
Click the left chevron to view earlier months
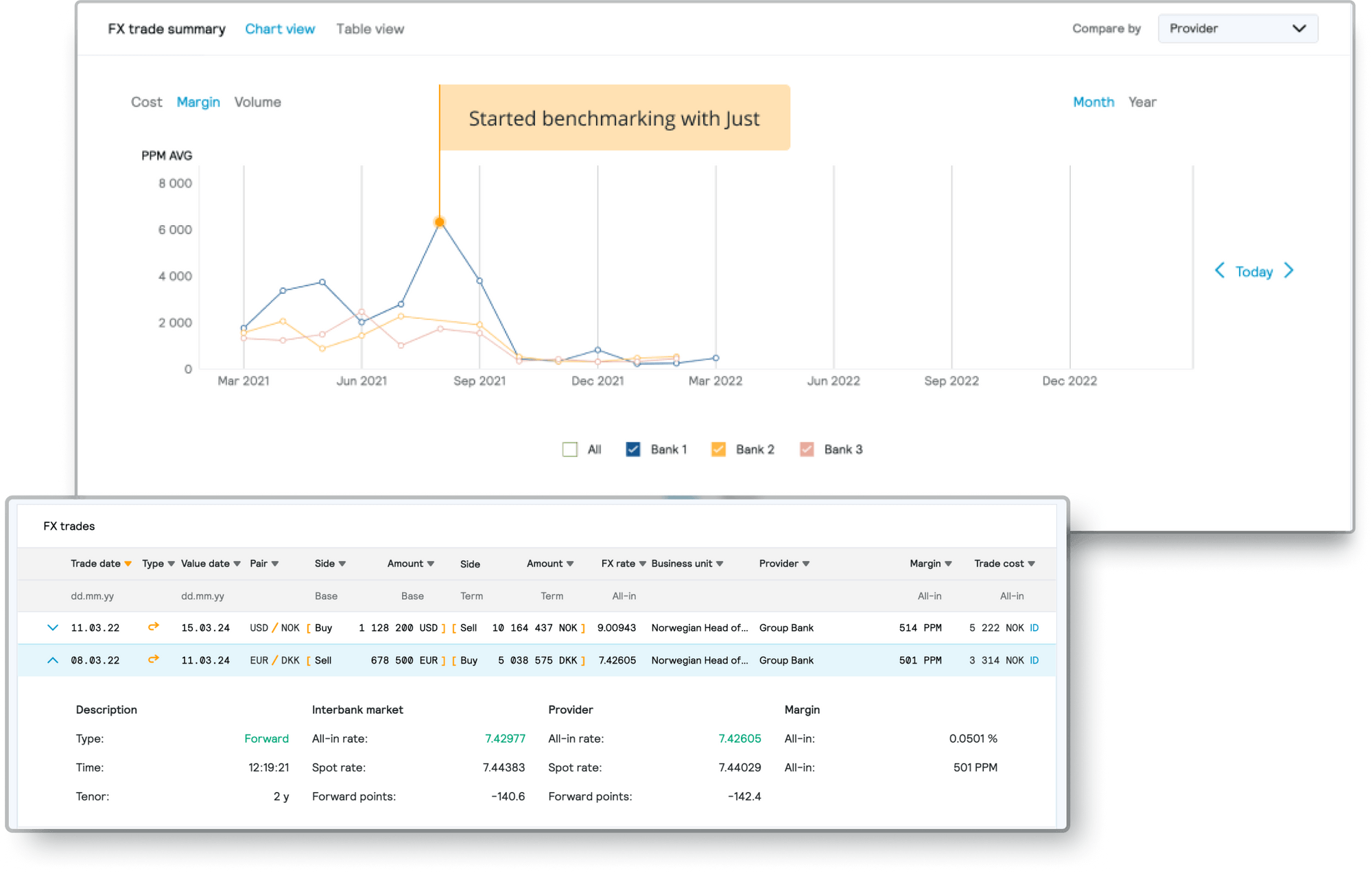(x=1220, y=271)
